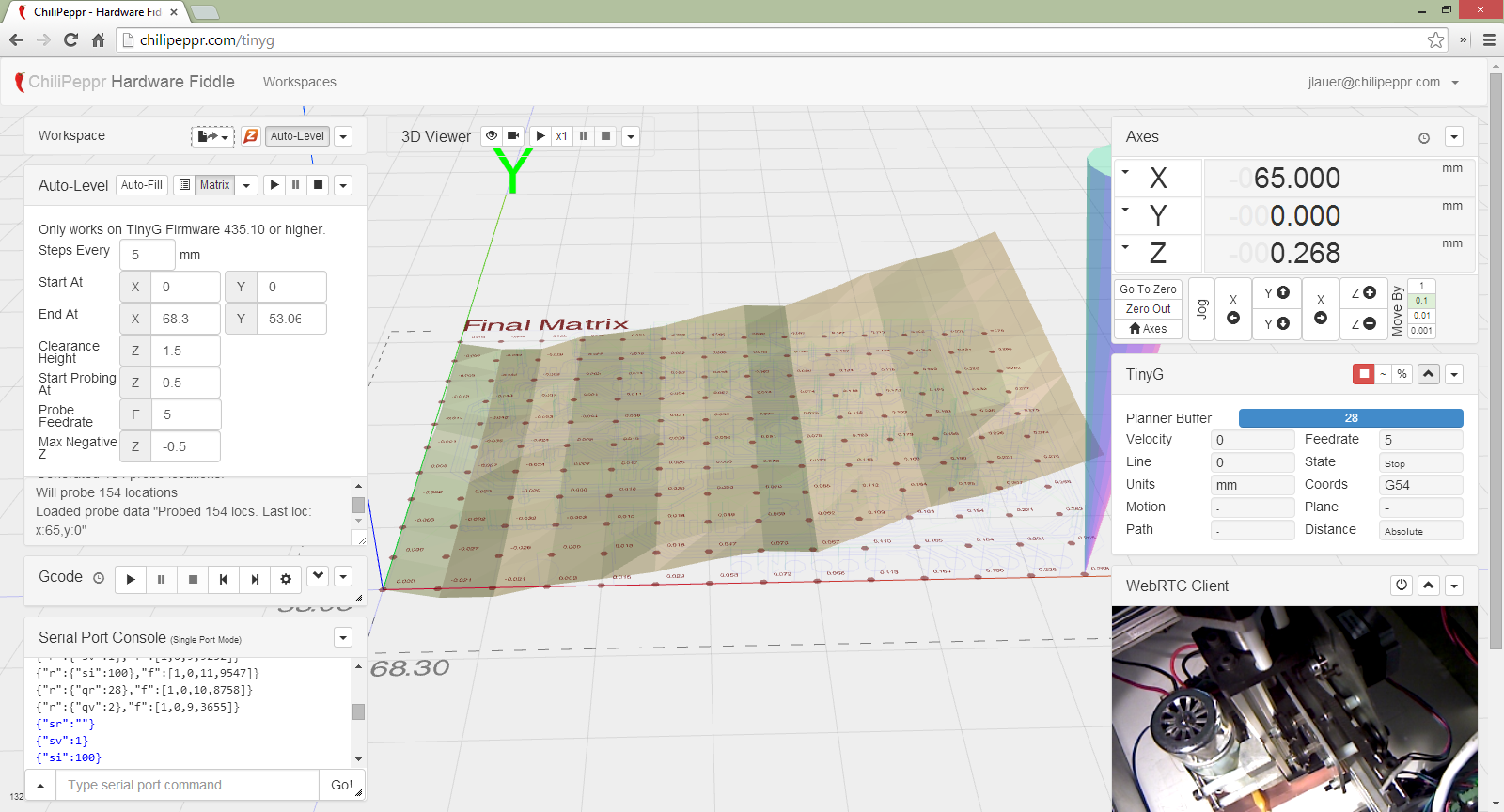Open the Workspace options dropdown
The height and width of the screenshot is (812, 1504).
pos(343,136)
